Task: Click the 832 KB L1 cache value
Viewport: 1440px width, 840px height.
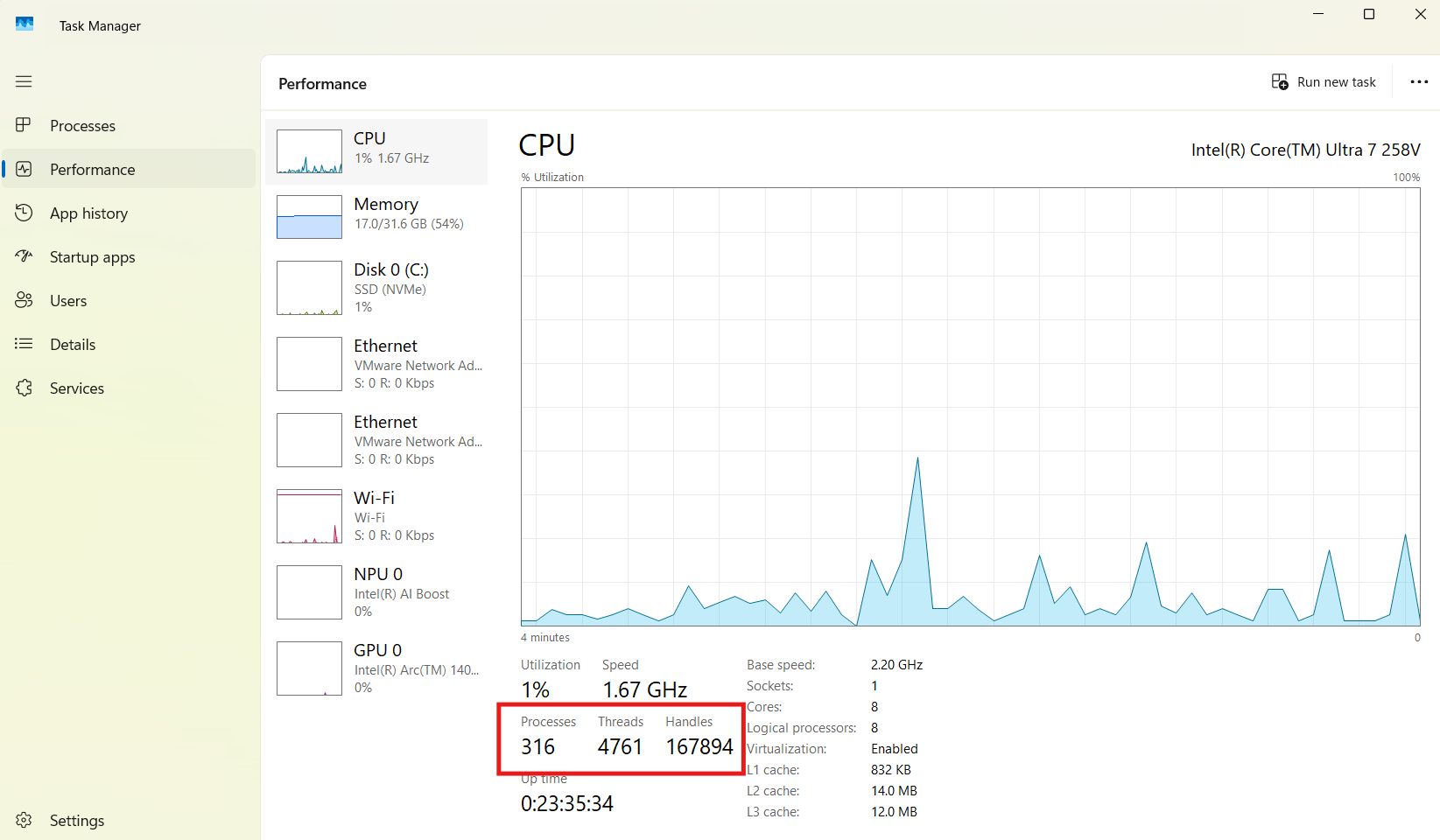Action: coord(891,770)
